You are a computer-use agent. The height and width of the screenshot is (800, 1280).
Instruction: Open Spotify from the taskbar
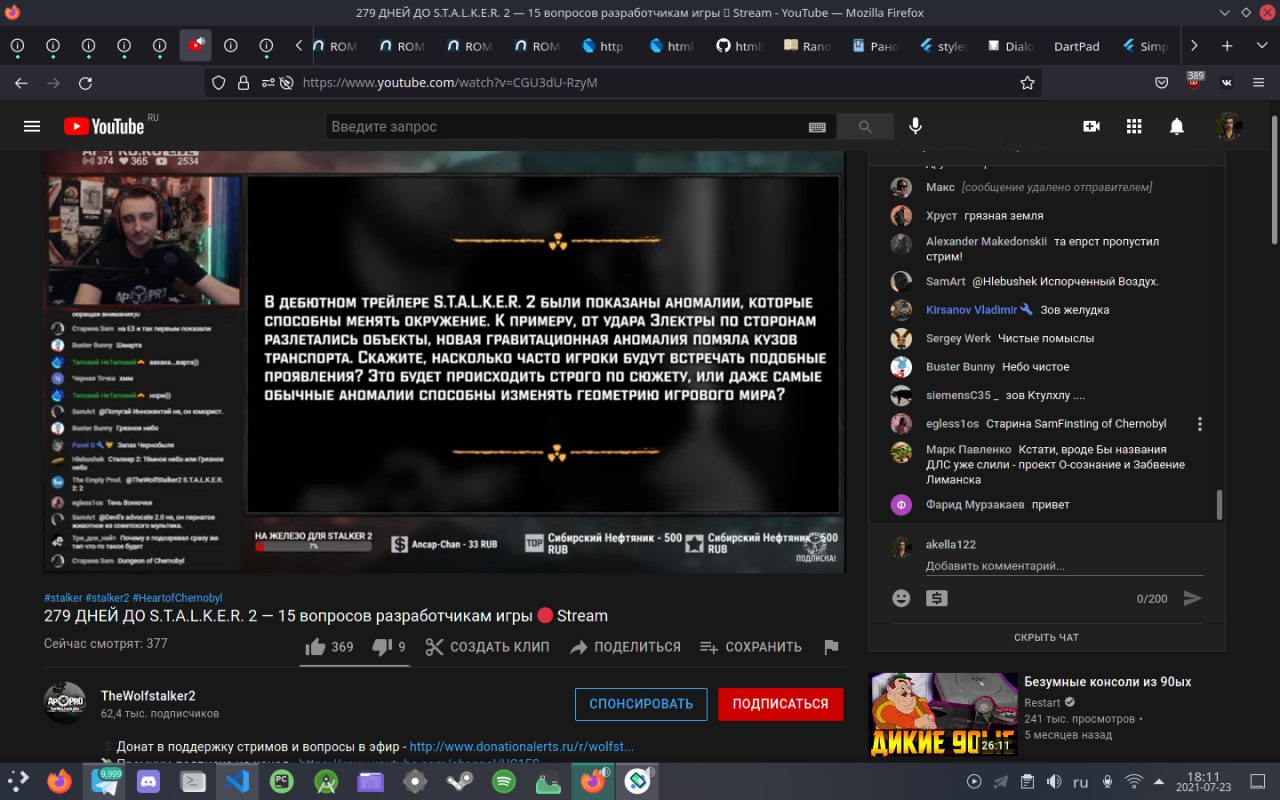pyautogui.click(x=504, y=782)
